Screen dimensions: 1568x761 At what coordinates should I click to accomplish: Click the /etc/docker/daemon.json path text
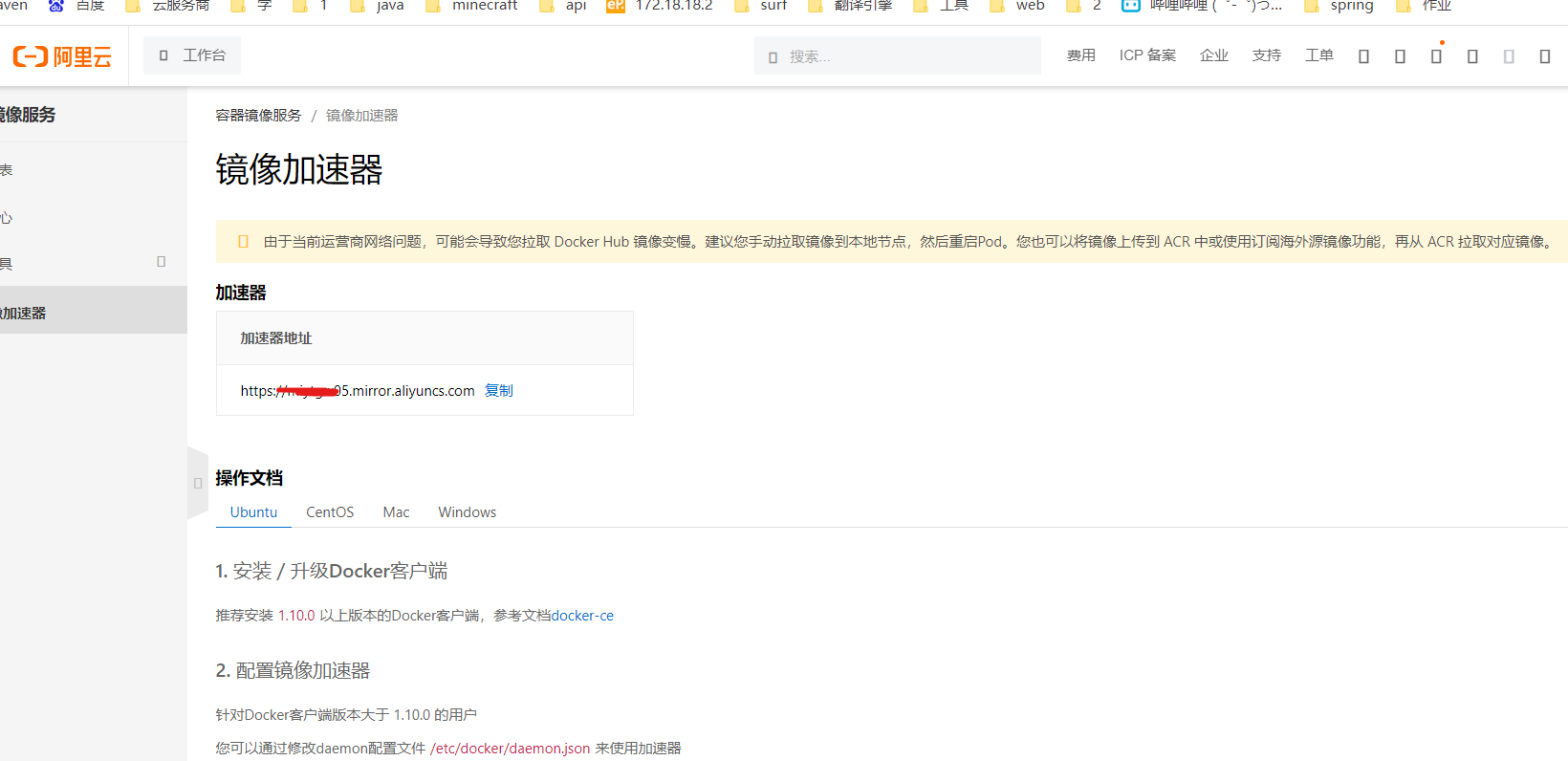510,749
